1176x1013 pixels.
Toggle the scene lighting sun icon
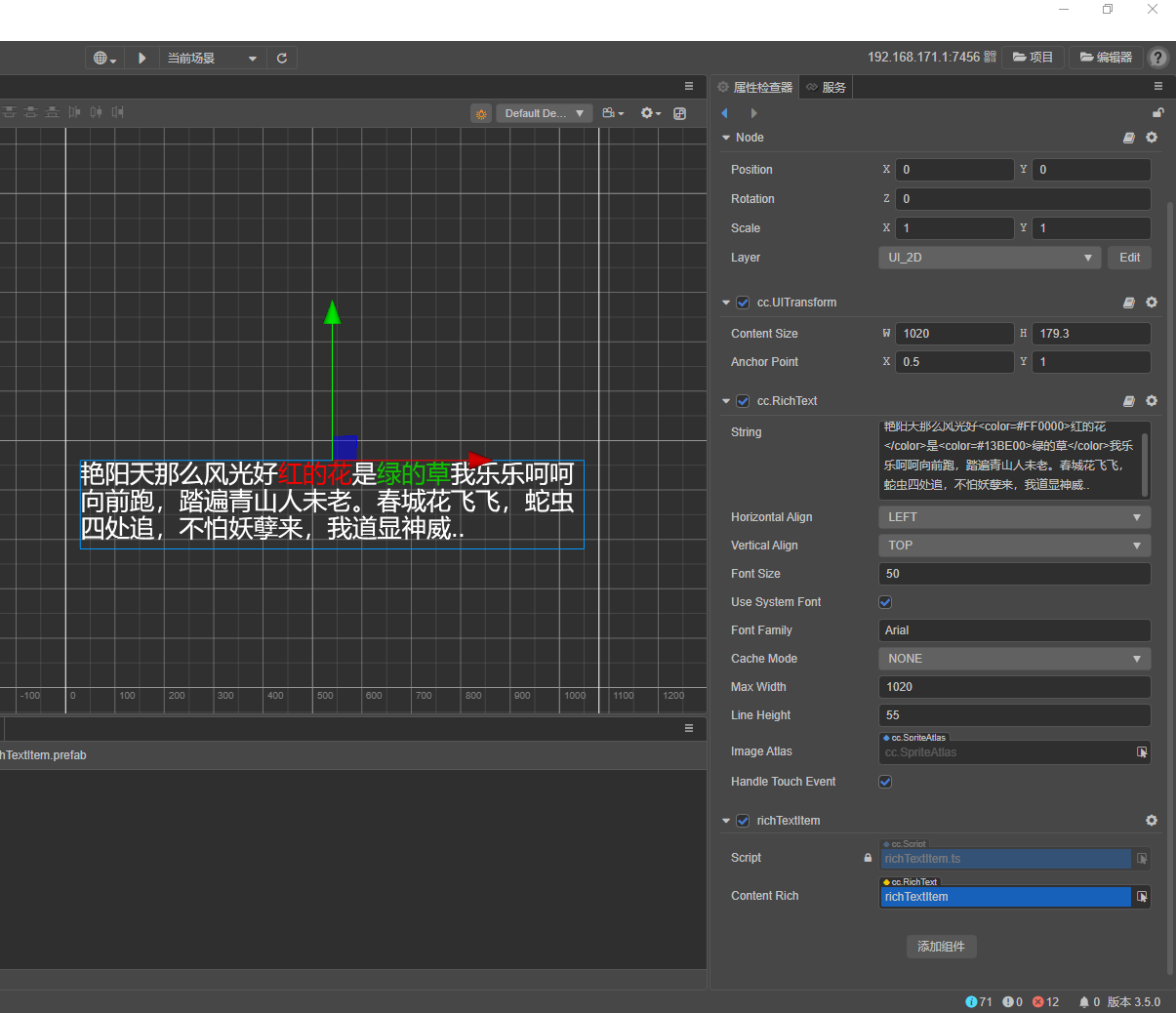(x=481, y=113)
